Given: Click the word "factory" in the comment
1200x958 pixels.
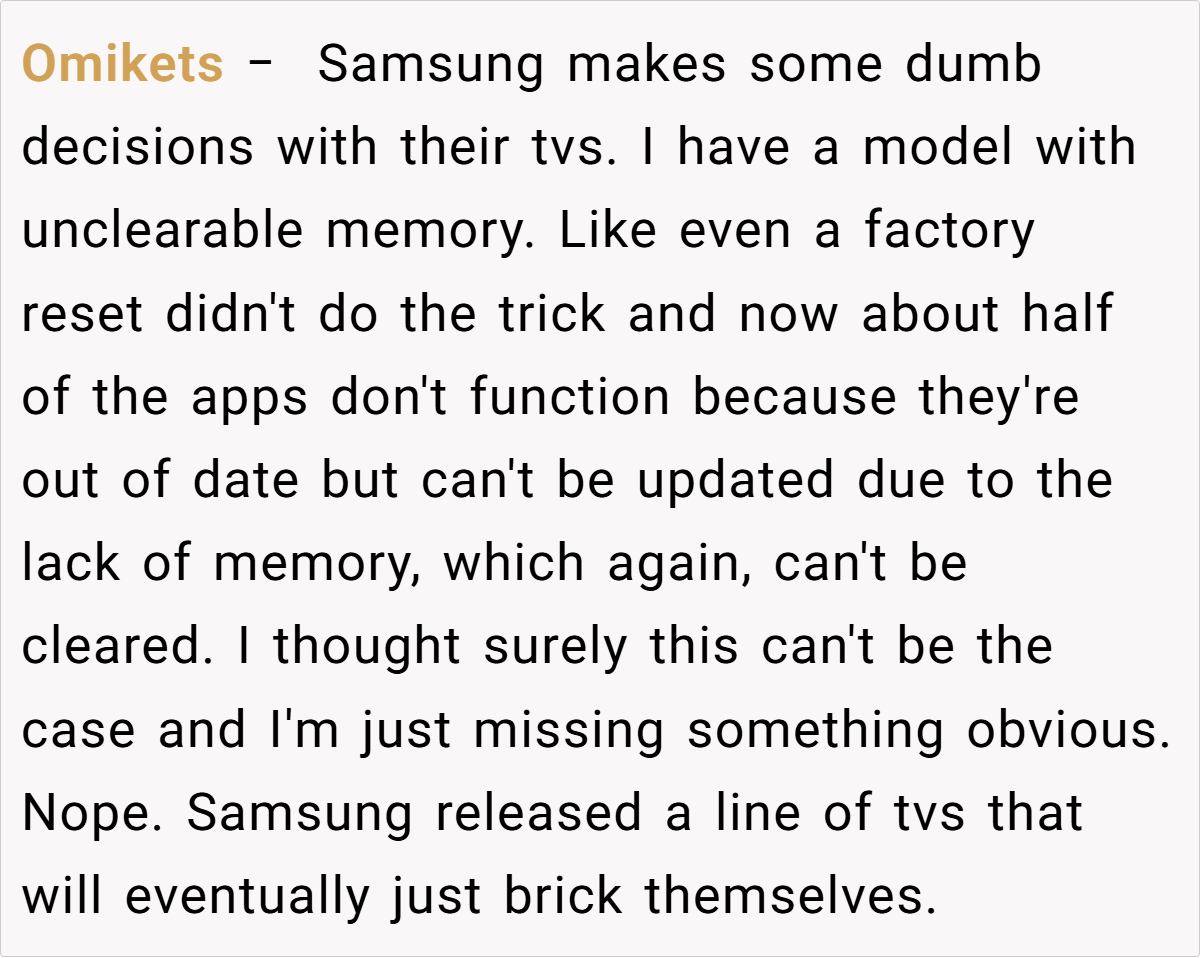Looking at the screenshot, I should point(949,231).
